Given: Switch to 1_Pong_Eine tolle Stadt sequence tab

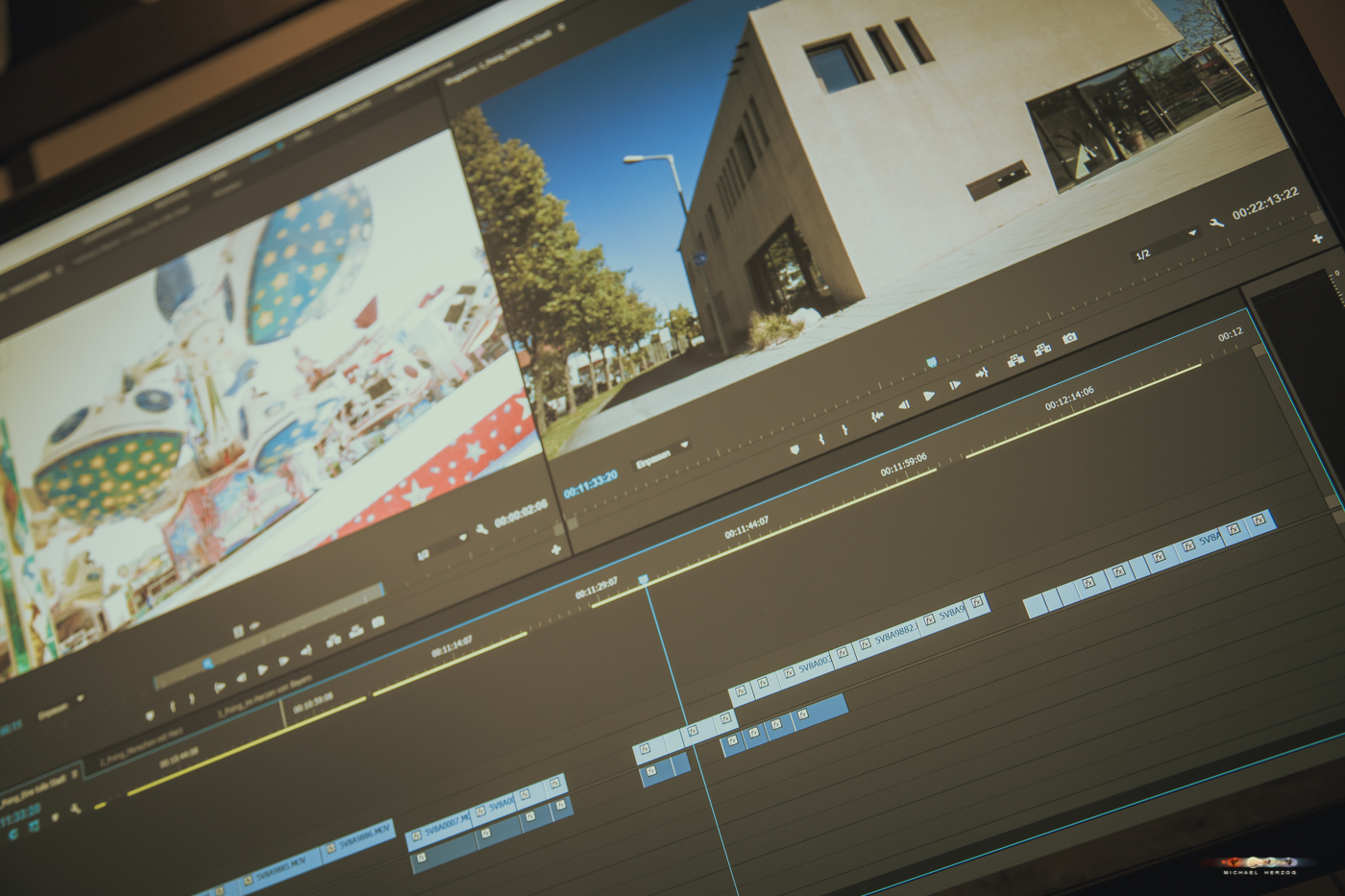Looking at the screenshot, I should point(33,791).
